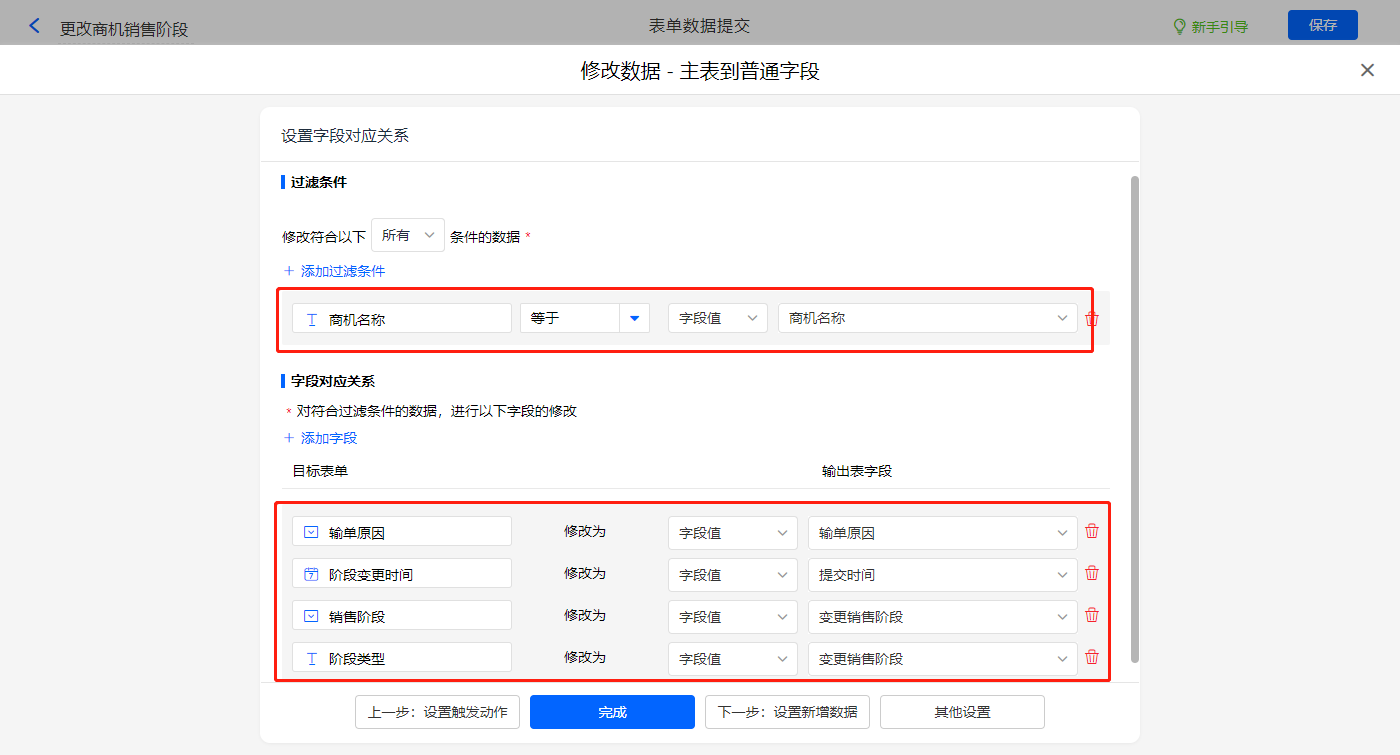The width and height of the screenshot is (1400, 755).
Task: Click the 阶段类型 target form field
Action: [x=401, y=658]
